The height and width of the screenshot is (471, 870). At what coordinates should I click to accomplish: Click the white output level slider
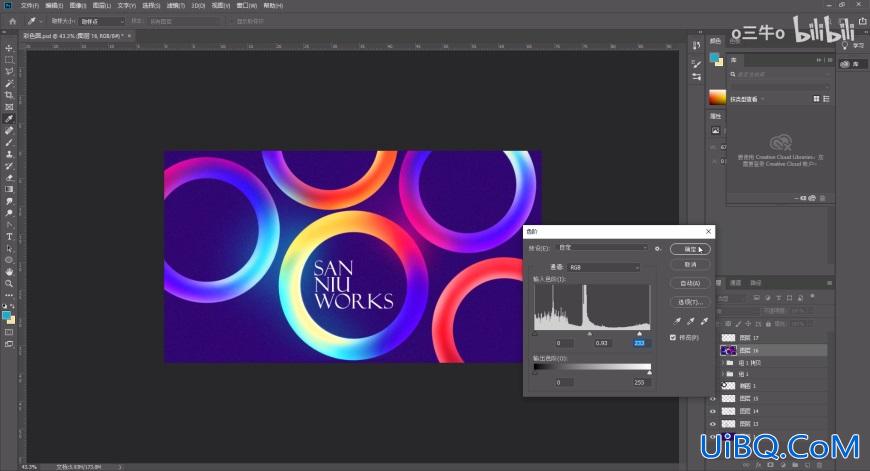650,373
